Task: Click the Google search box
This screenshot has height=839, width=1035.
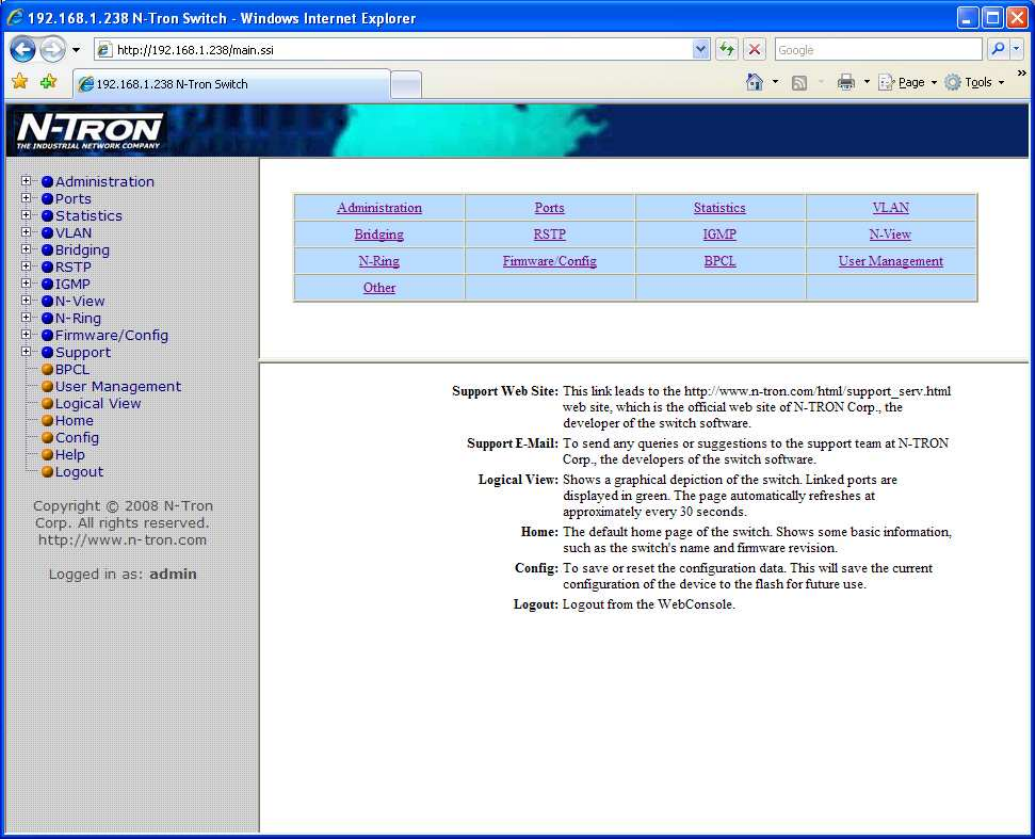Action: 879,50
